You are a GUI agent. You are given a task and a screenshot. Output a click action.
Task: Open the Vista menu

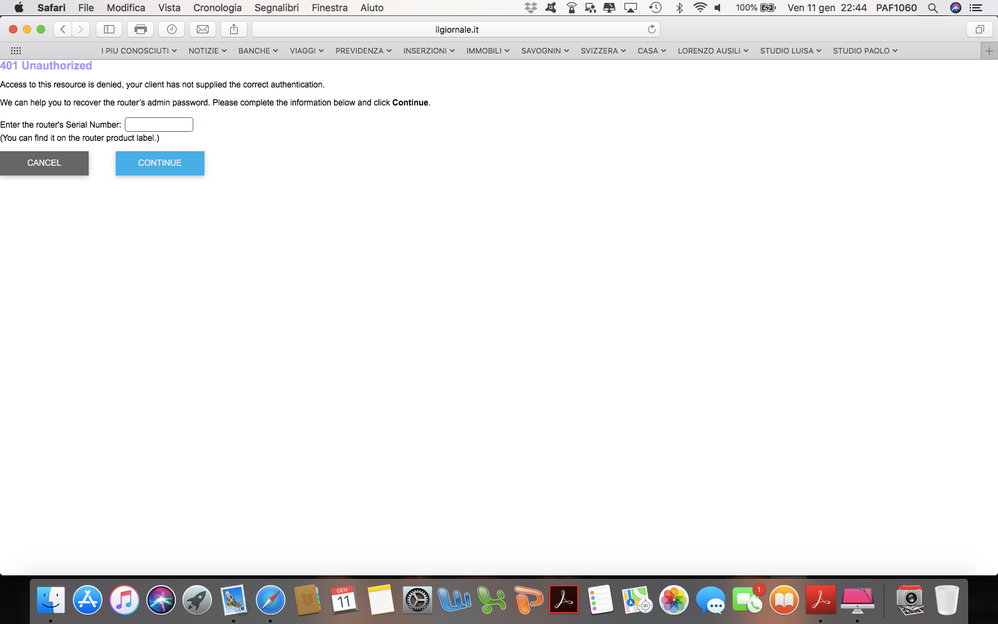click(x=169, y=8)
